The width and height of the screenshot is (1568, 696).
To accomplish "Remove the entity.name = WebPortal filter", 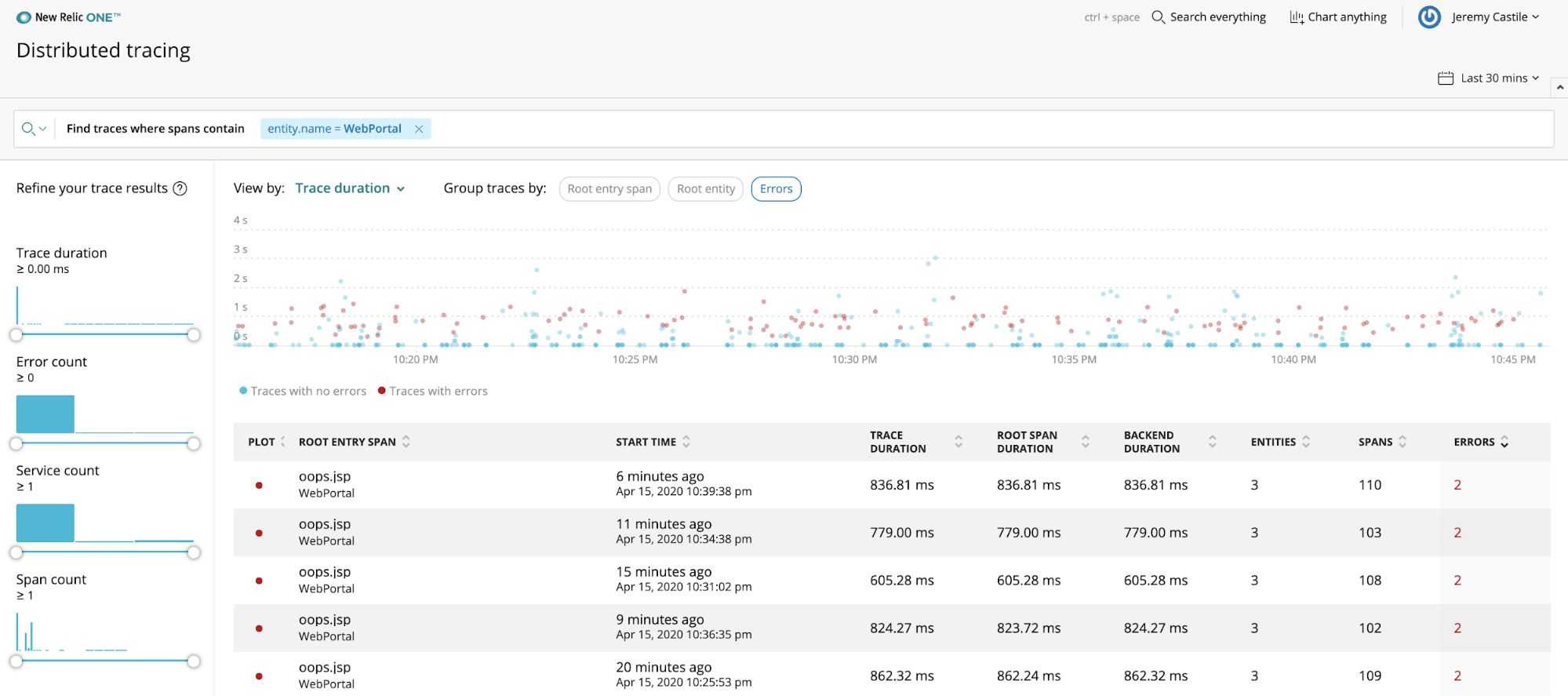I will click(419, 129).
